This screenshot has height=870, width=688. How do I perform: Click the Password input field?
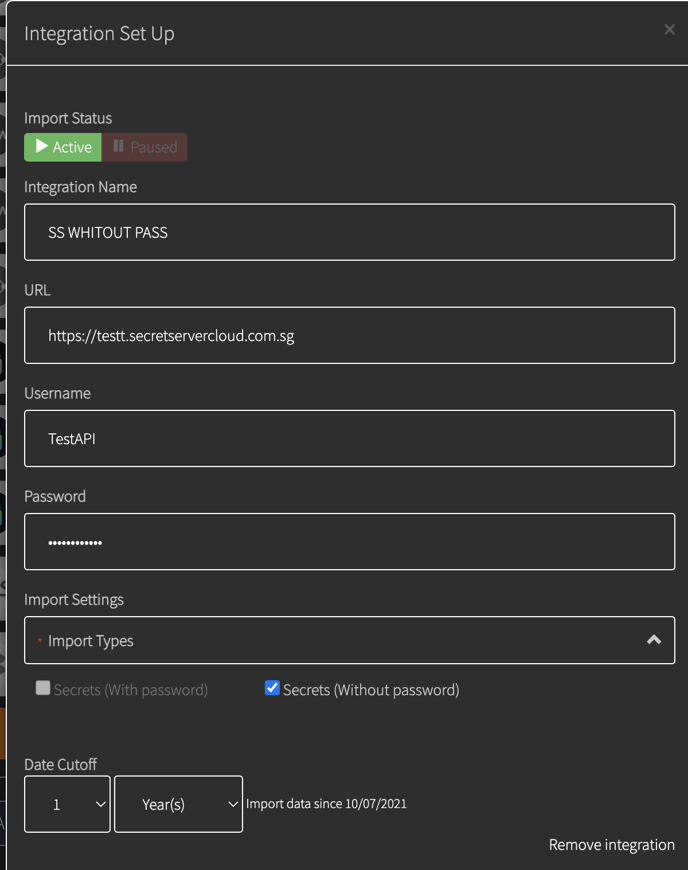(350, 542)
